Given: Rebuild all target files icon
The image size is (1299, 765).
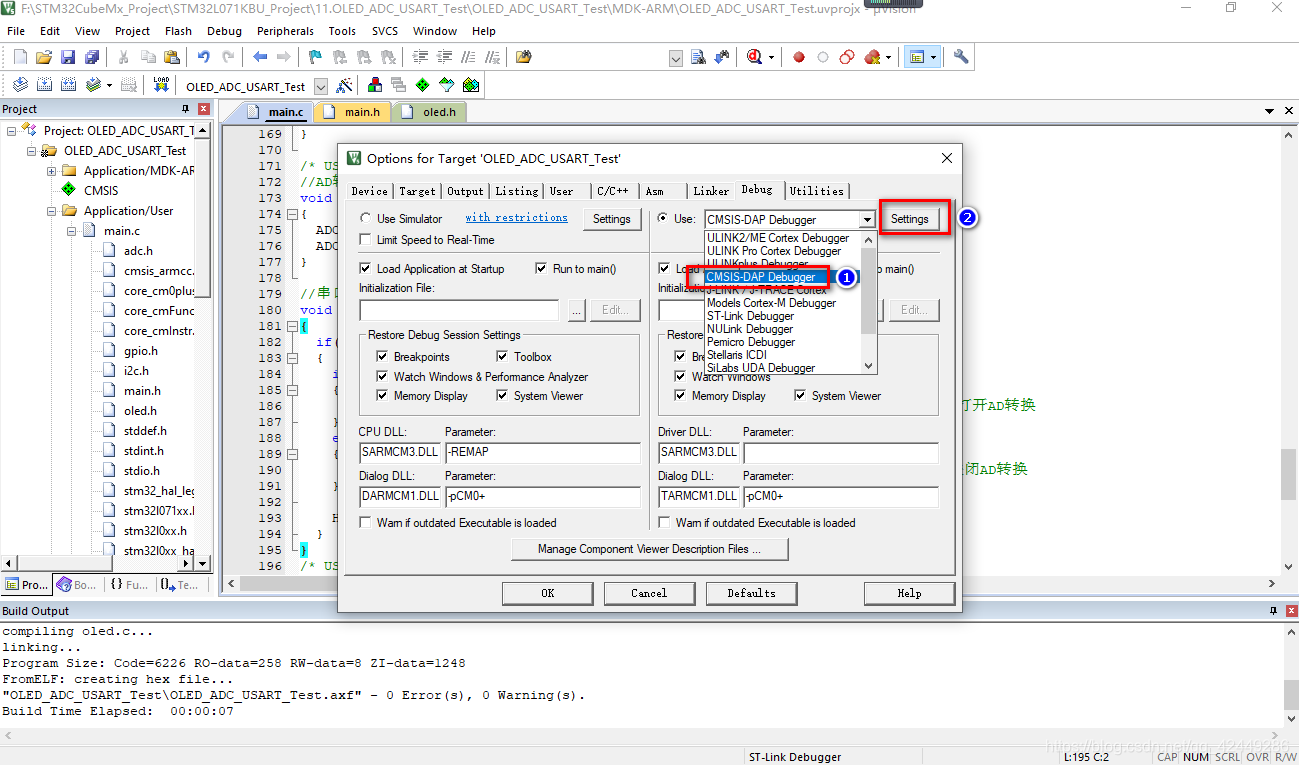Looking at the screenshot, I should tap(68, 85).
